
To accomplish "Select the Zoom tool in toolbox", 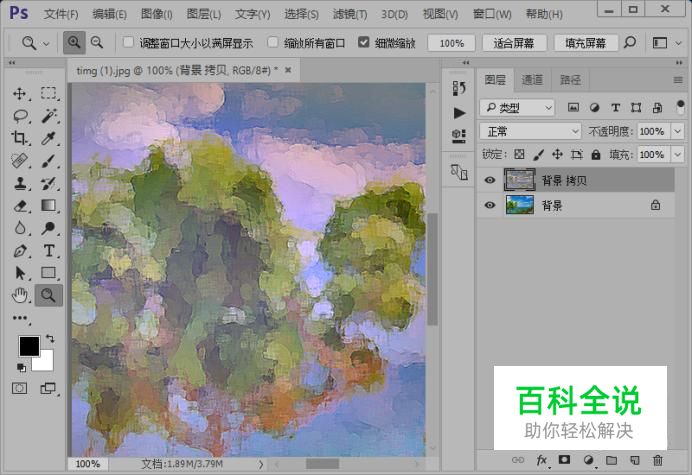I will (49, 295).
